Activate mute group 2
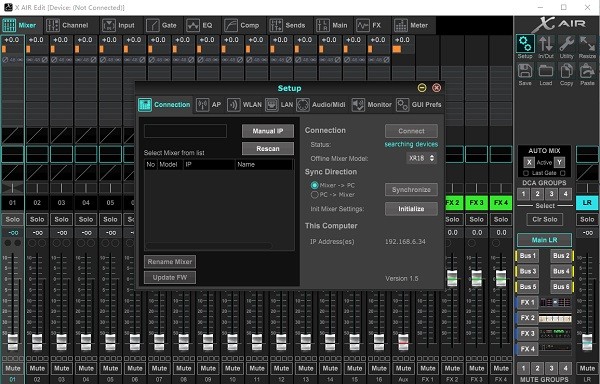The image size is (600, 384). click(x=537, y=368)
